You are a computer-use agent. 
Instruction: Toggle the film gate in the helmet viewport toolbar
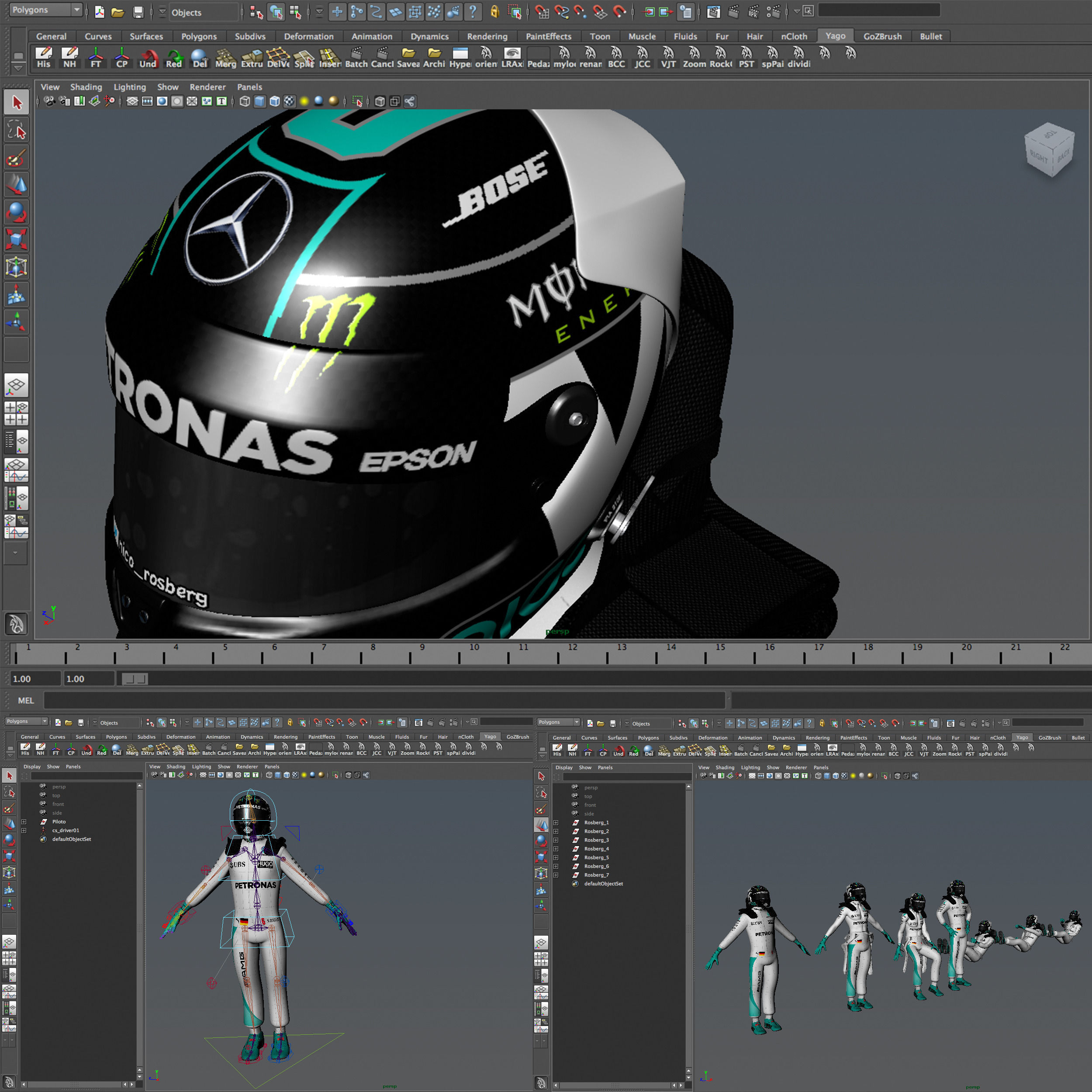(x=148, y=101)
